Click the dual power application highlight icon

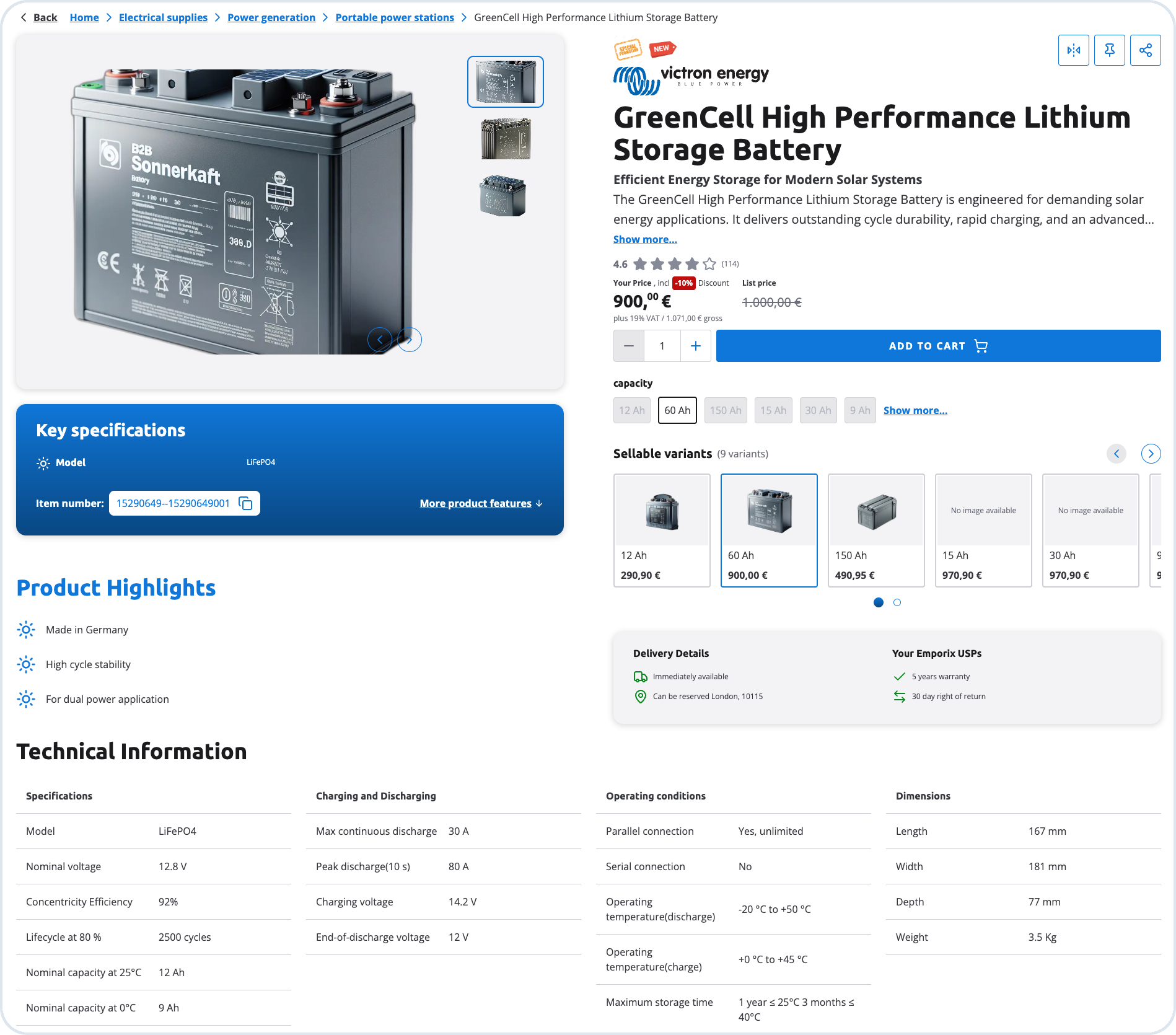click(26, 699)
